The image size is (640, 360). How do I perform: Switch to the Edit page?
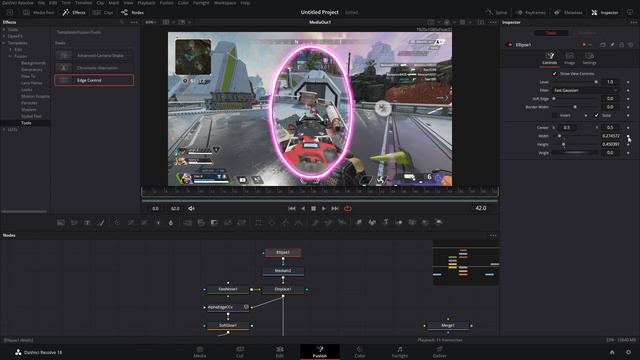click(280, 352)
